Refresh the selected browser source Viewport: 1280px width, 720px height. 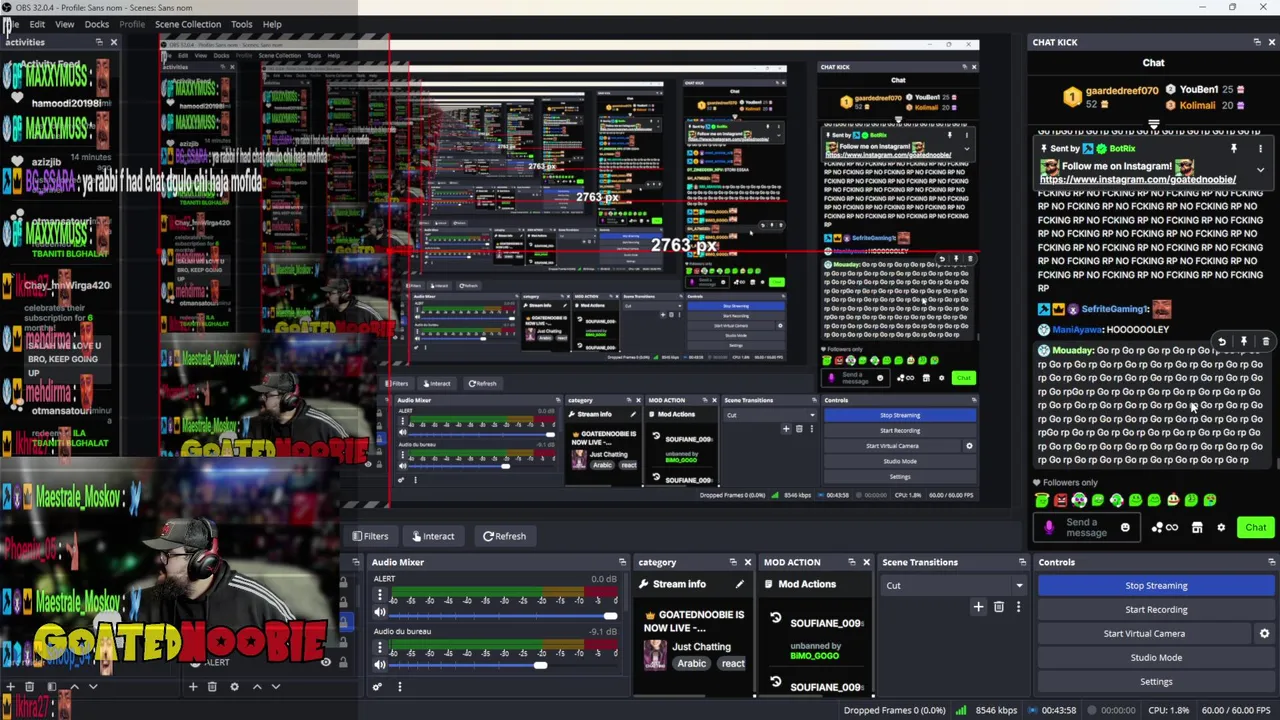click(x=504, y=536)
